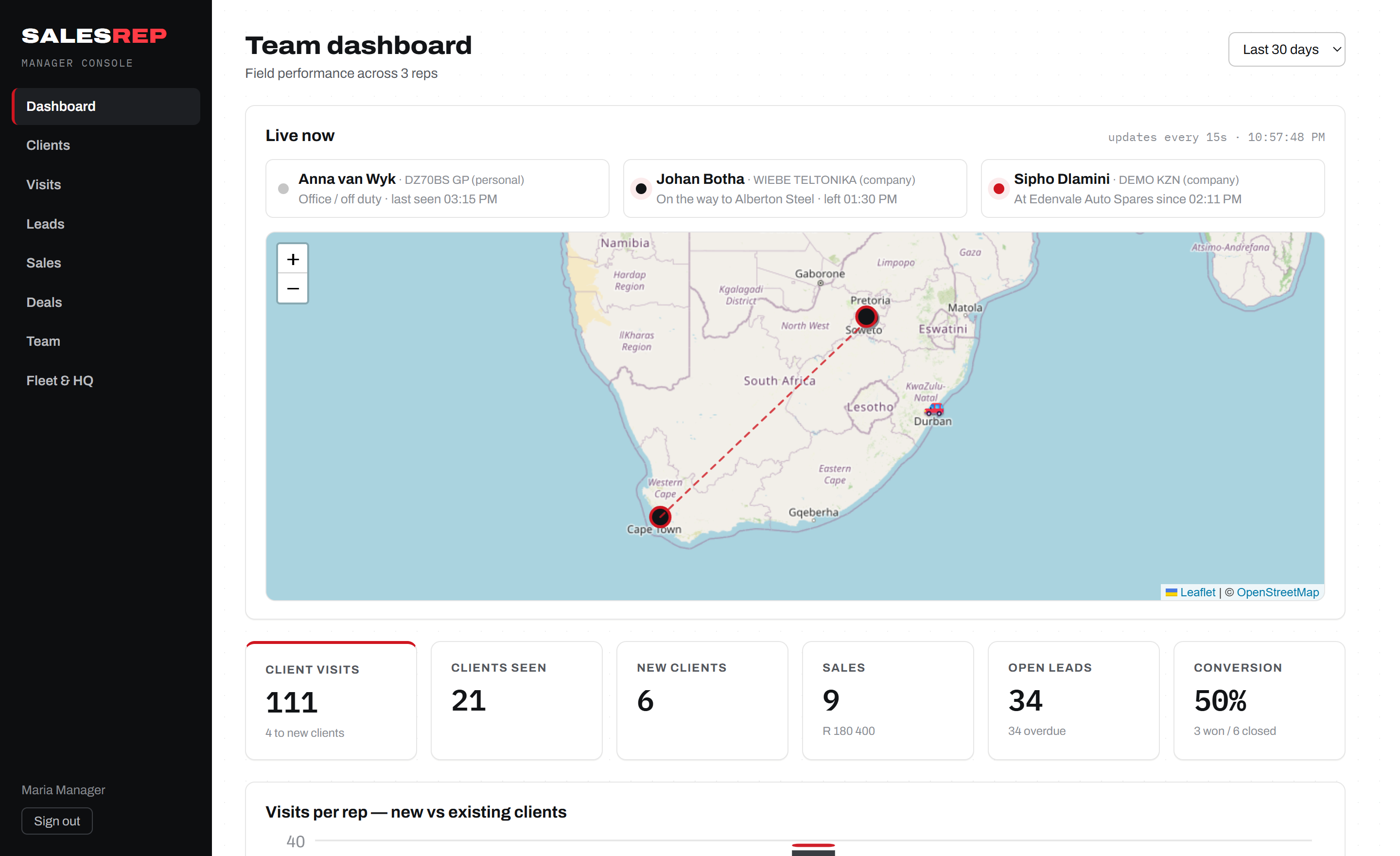Click '3 won / 6 closed' text
This screenshot has width=1400, height=856.
point(1234,731)
